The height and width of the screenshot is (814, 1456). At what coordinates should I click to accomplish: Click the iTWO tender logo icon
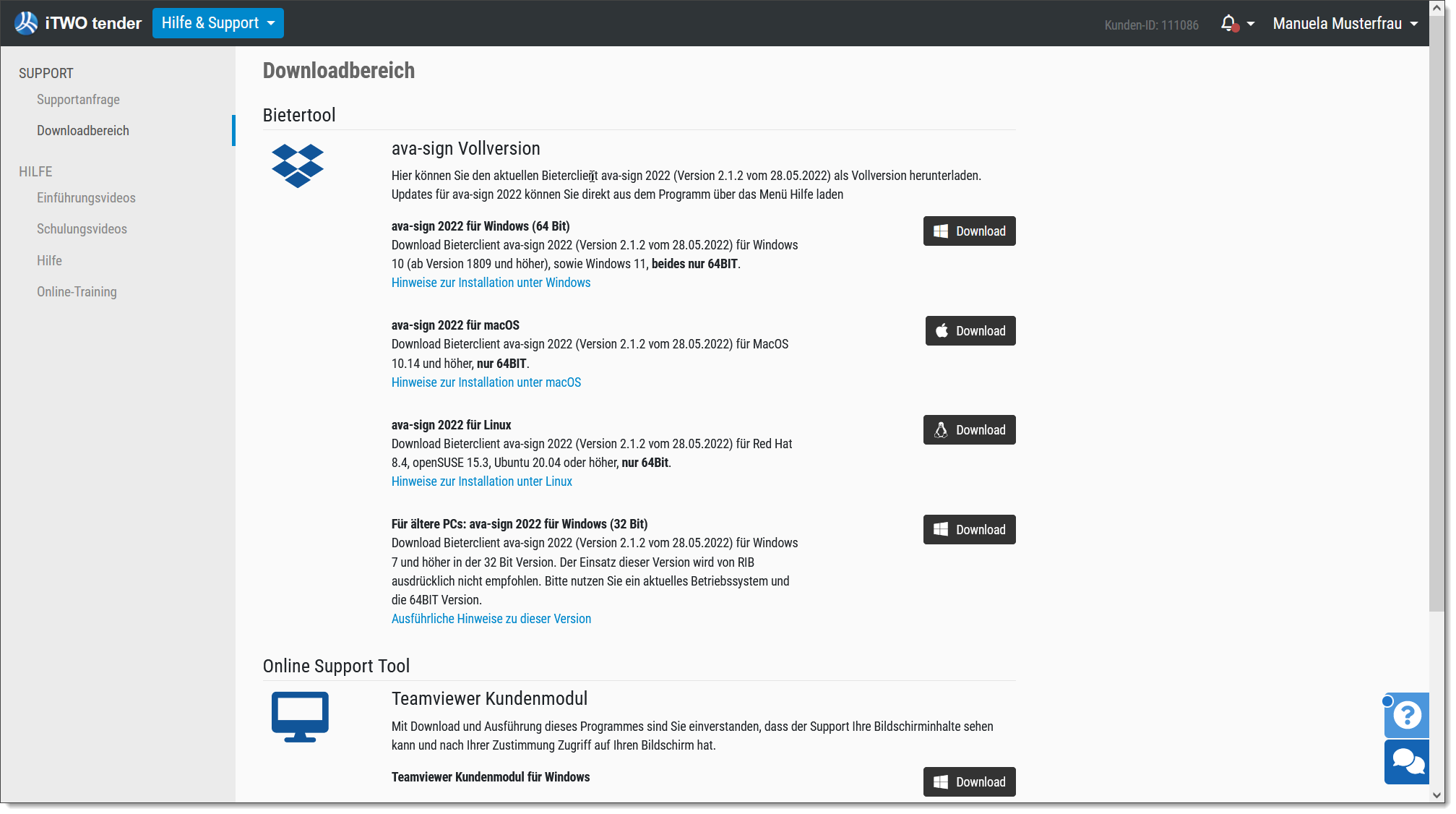25,22
